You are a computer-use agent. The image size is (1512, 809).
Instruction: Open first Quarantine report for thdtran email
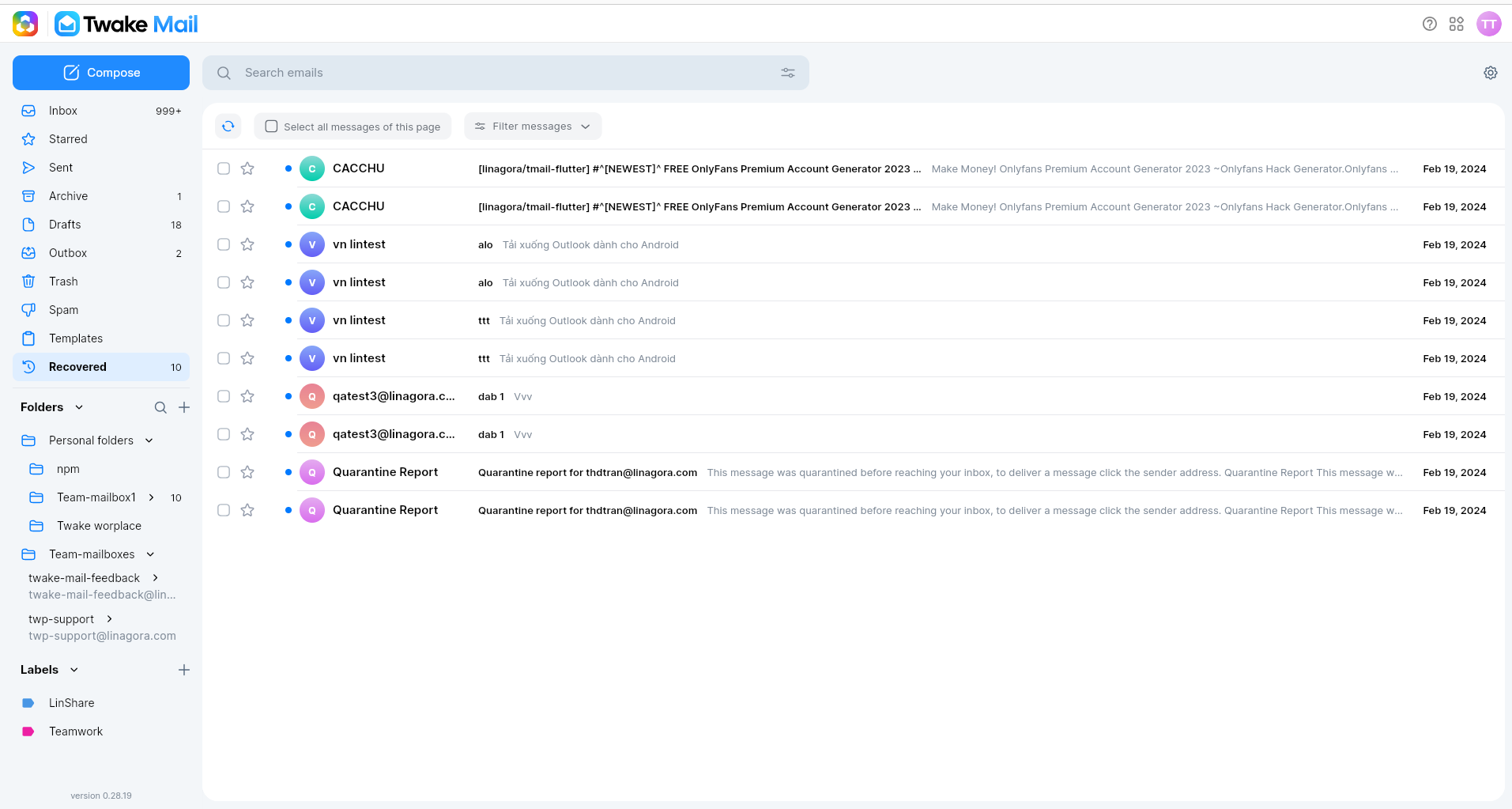click(854, 472)
